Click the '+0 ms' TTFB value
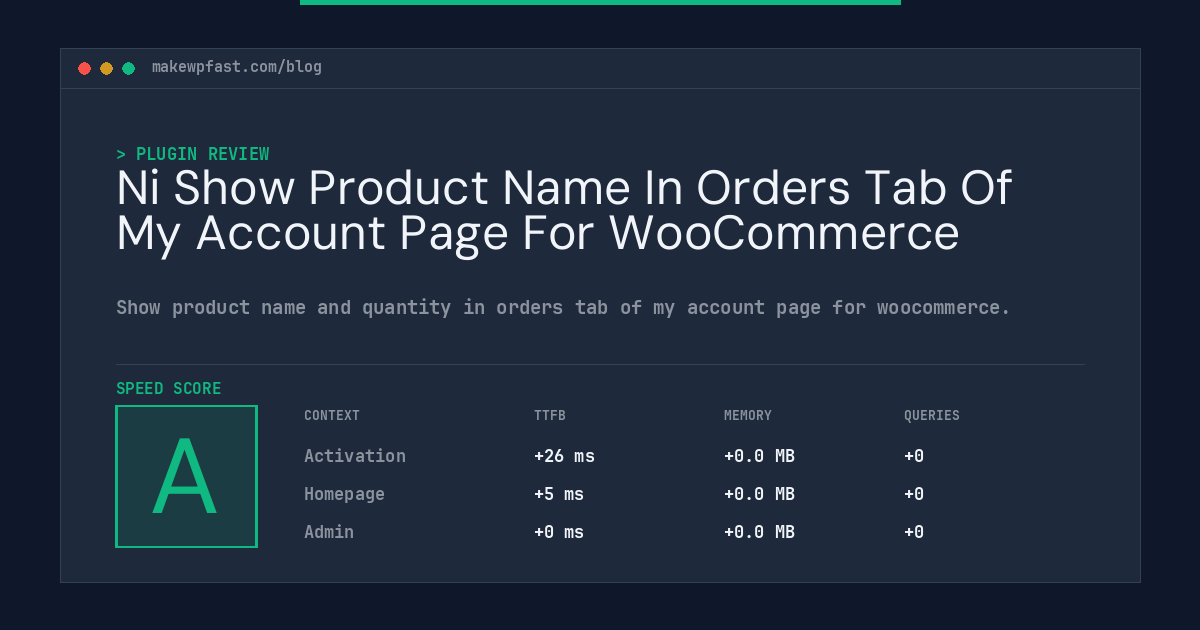1200x630 pixels. 559,532
